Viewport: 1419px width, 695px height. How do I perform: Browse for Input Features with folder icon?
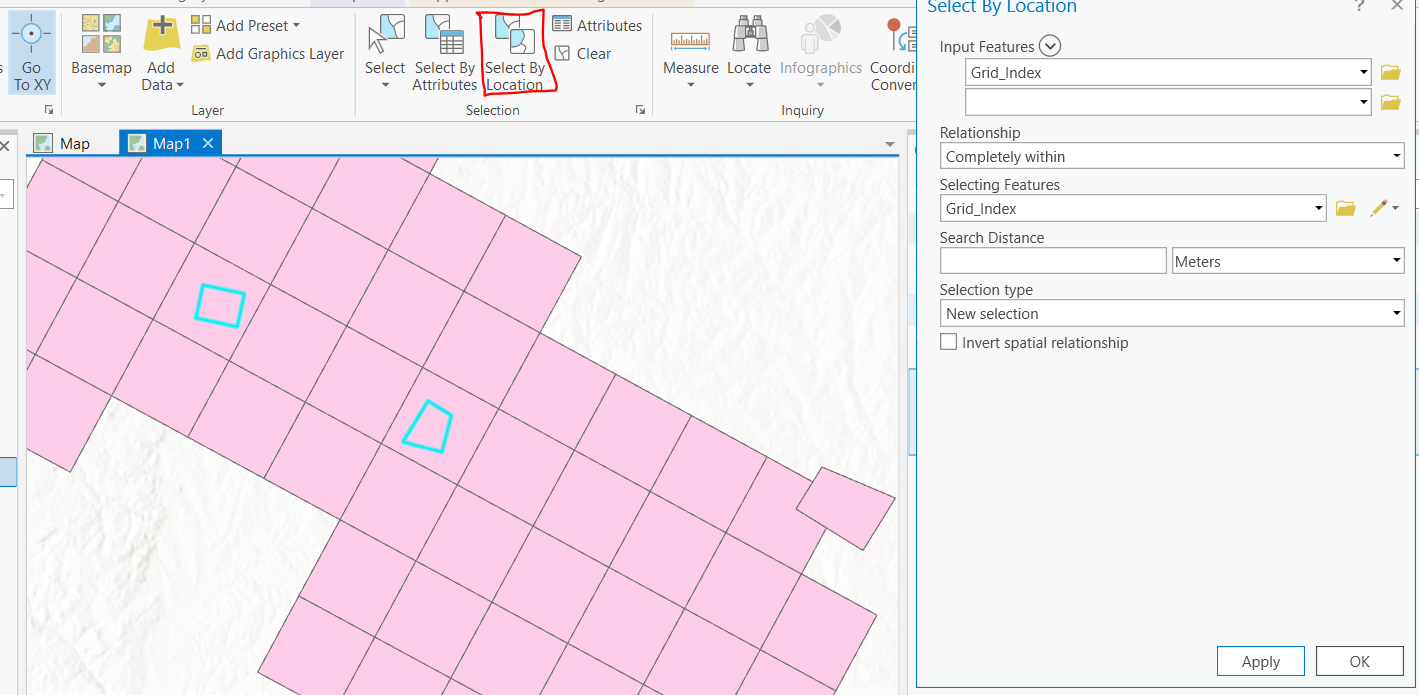click(1390, 72)
